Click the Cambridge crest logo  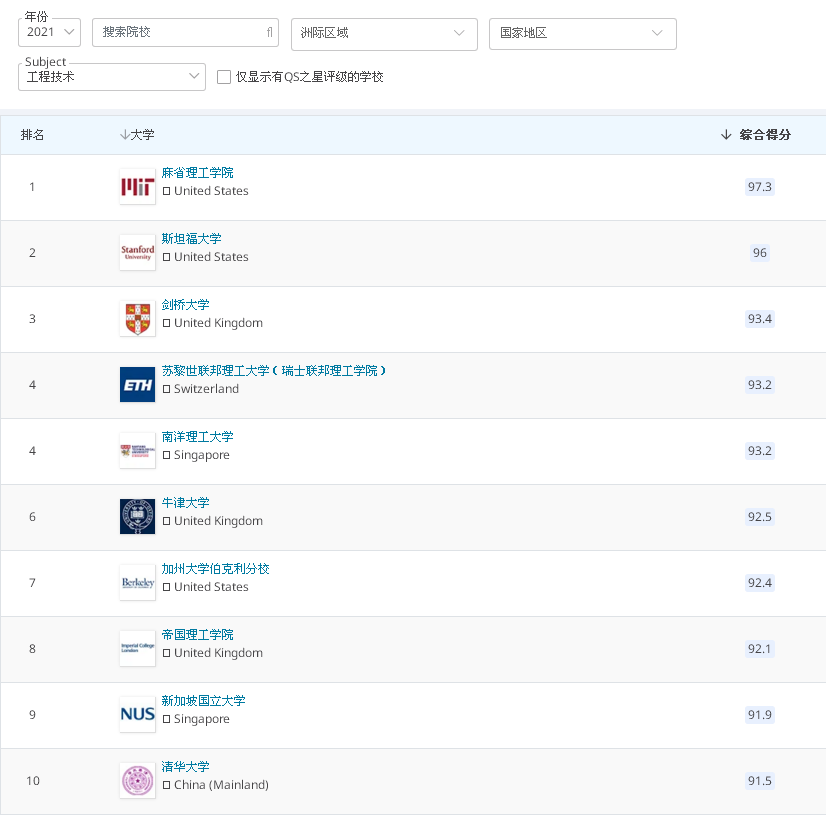(x=137, y=318)
